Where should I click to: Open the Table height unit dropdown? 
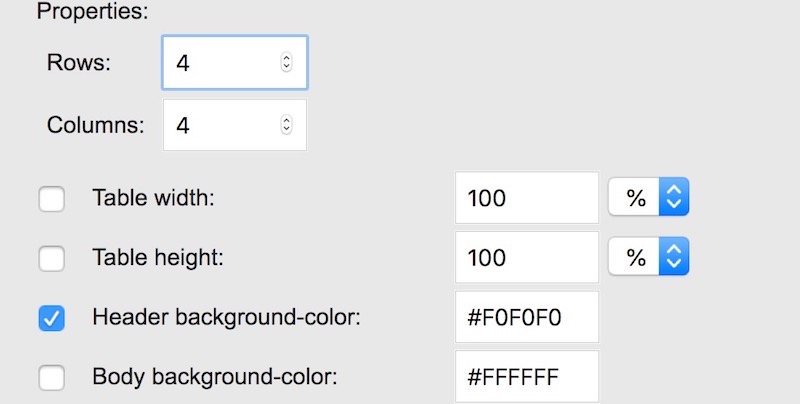(648, 256)
